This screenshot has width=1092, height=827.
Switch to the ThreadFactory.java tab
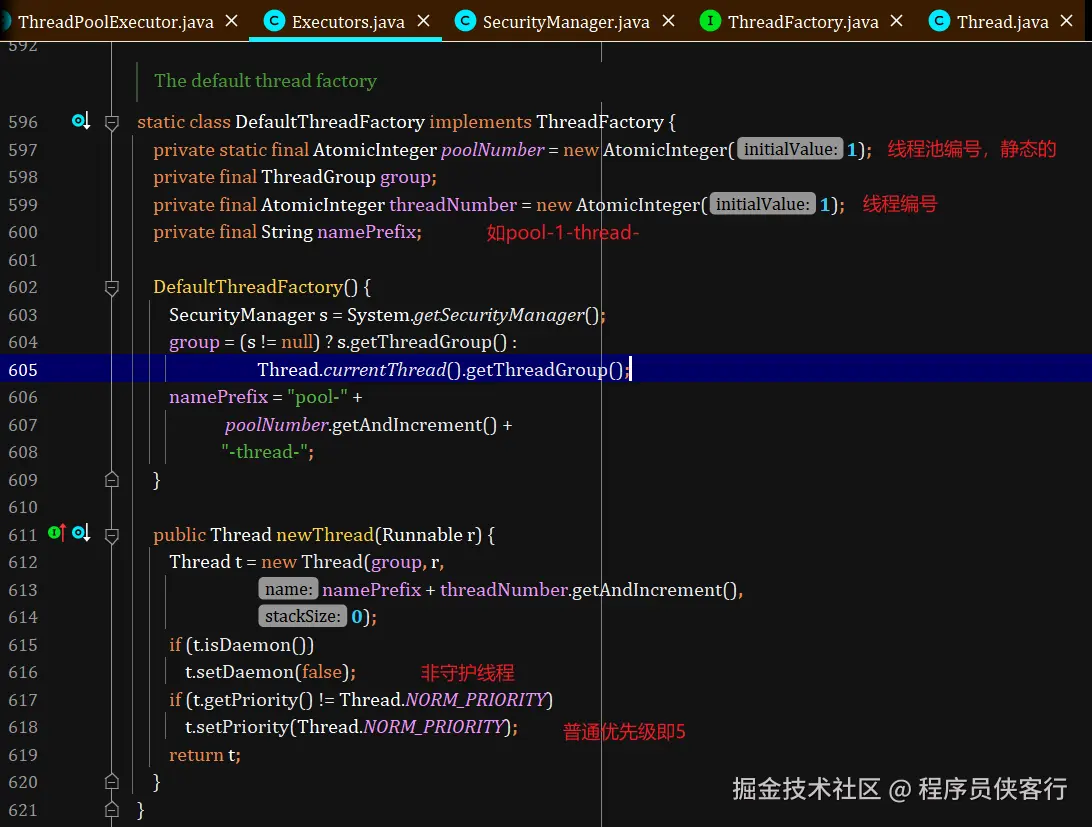[x=803, y=22]
